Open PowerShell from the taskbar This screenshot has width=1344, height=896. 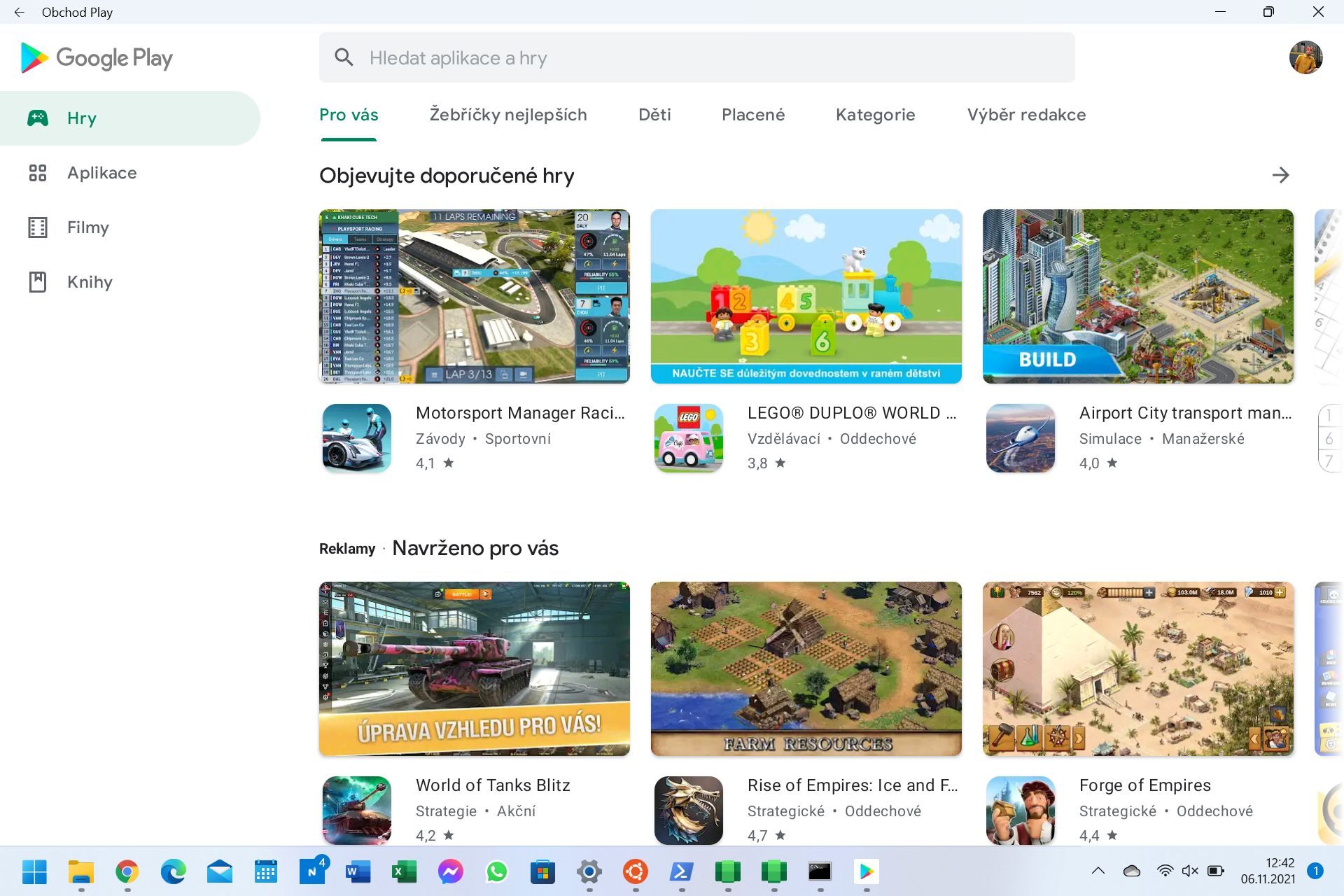click(682, 871)
